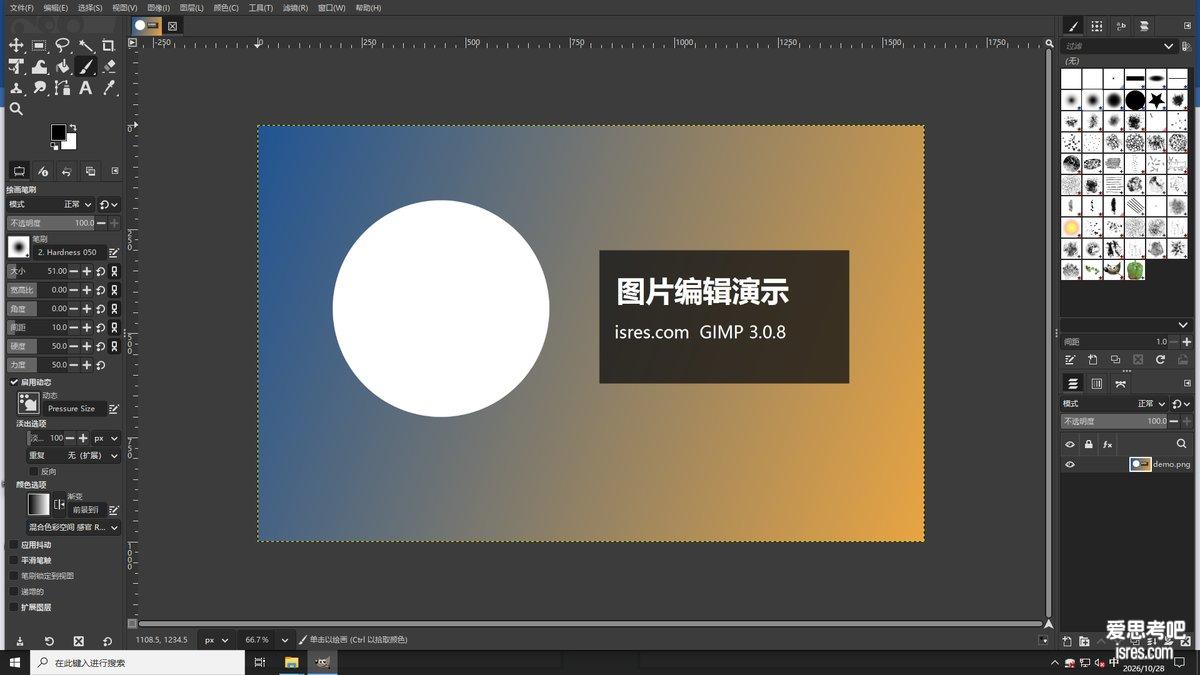Enable the 递增的 checkbox
The image size is (1200, 675).
click(14, 591)
